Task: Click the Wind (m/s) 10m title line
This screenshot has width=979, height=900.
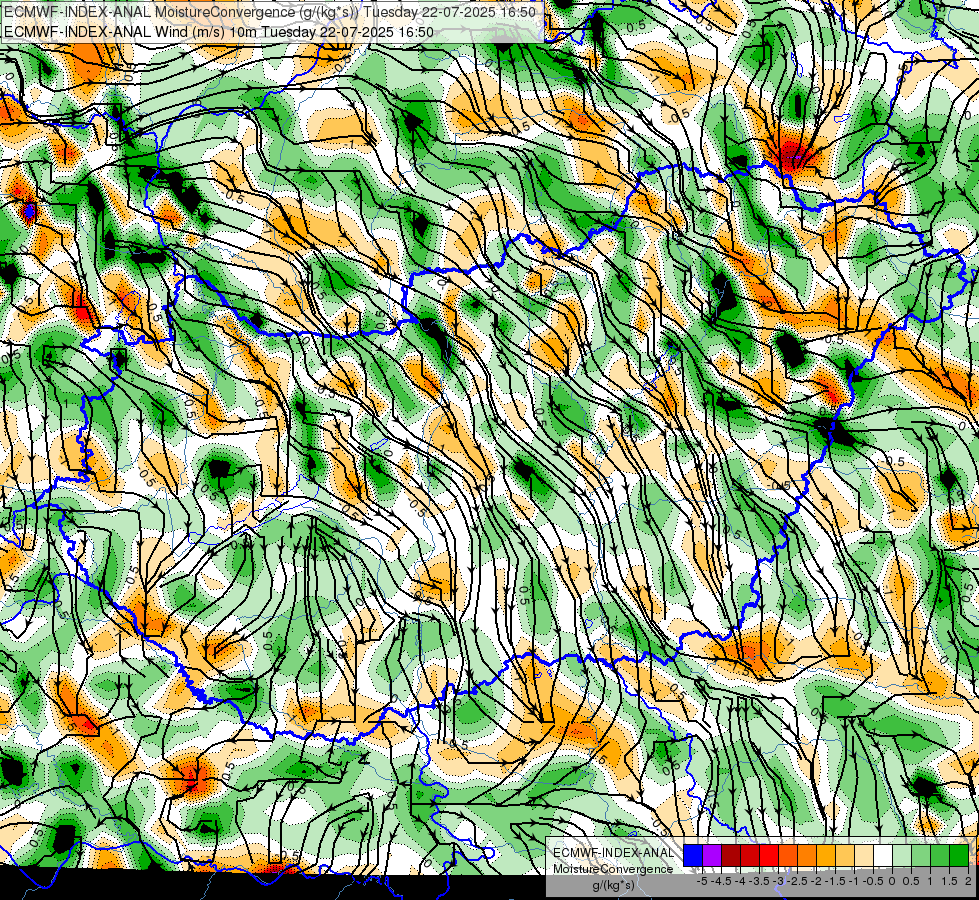Action: [x=219, y=31]
